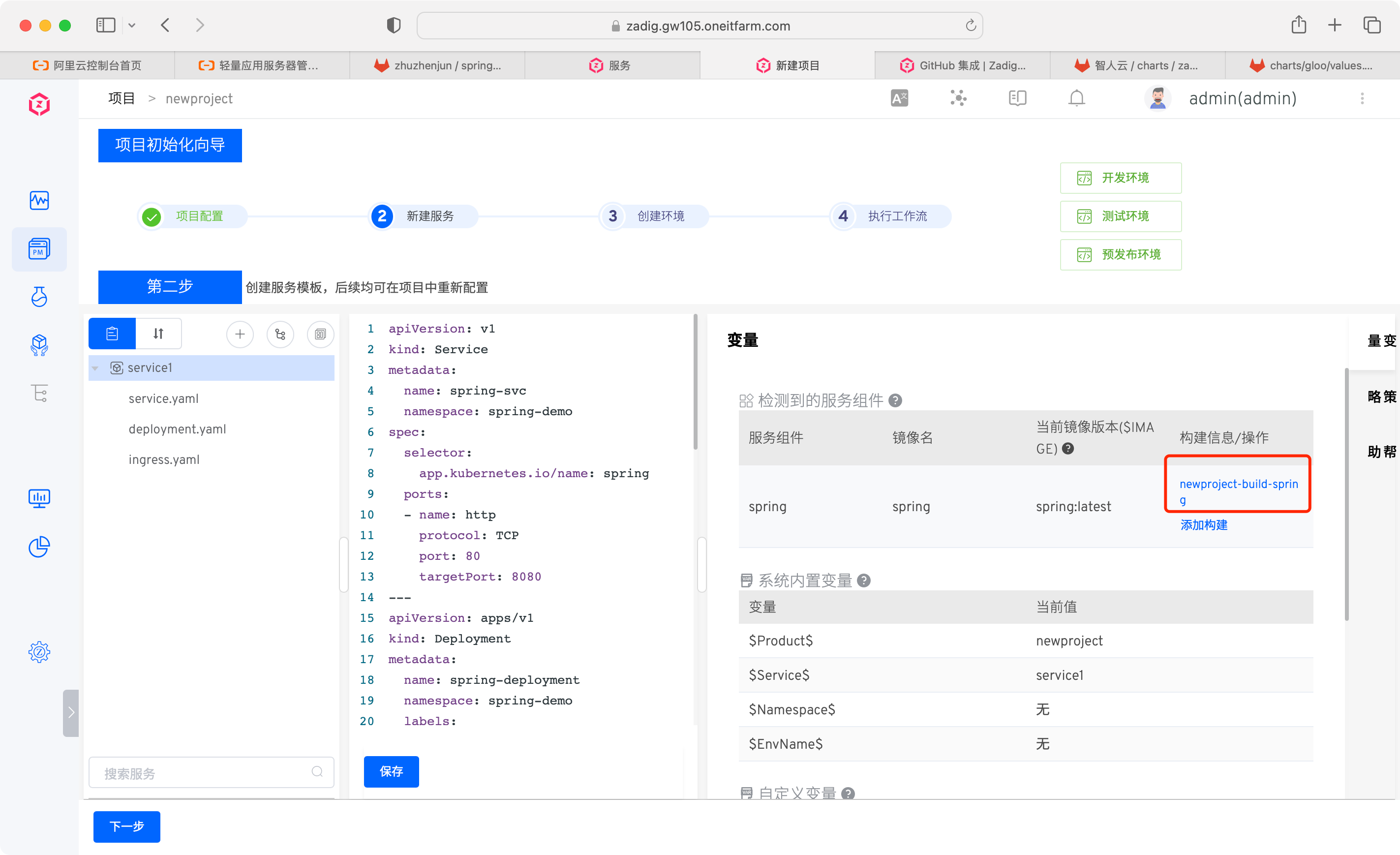Open the 变量 side tab
1400x855 pixels.
(1381, 340)
